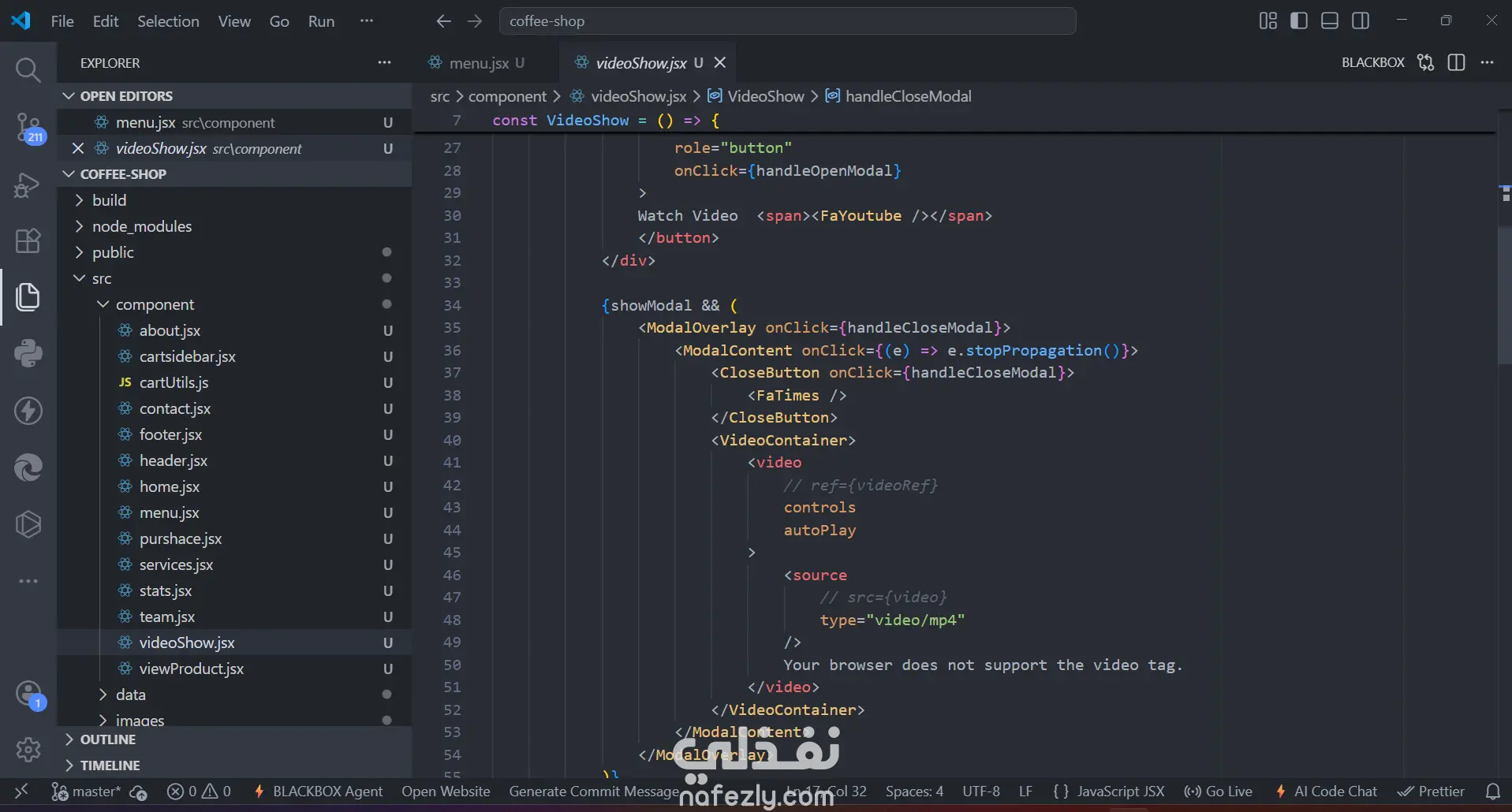
Task: Switch to the menu.jsx tab
Action: point(484,62)
